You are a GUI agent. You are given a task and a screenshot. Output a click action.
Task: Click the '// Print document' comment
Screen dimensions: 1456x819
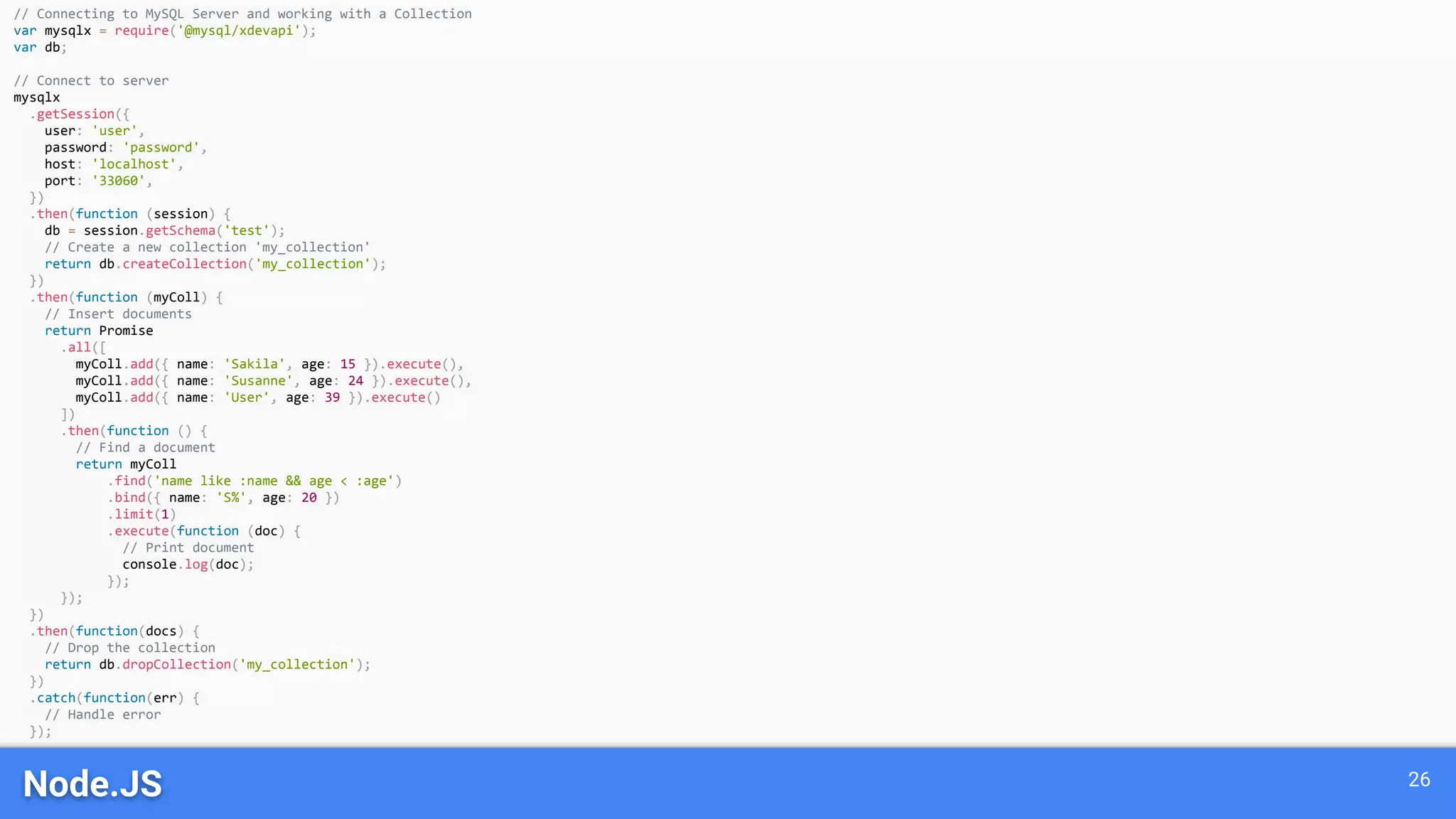point(188,548)
